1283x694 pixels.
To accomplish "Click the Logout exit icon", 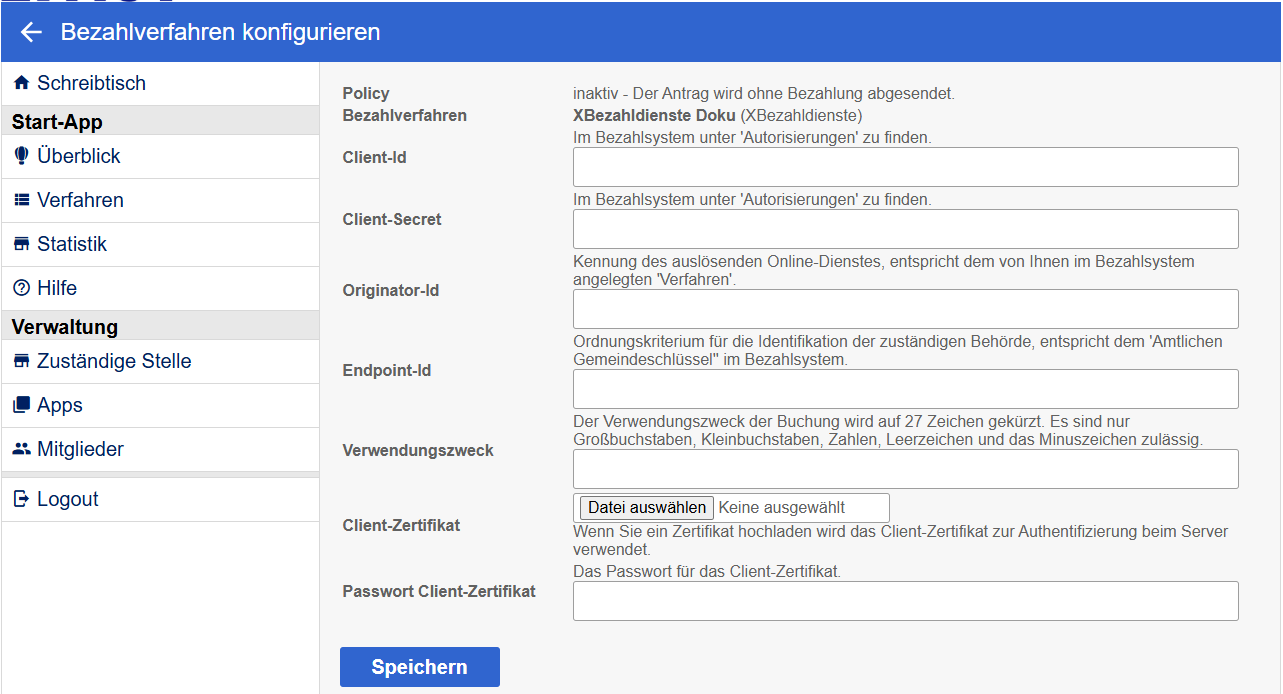I will tap(22, 500).
